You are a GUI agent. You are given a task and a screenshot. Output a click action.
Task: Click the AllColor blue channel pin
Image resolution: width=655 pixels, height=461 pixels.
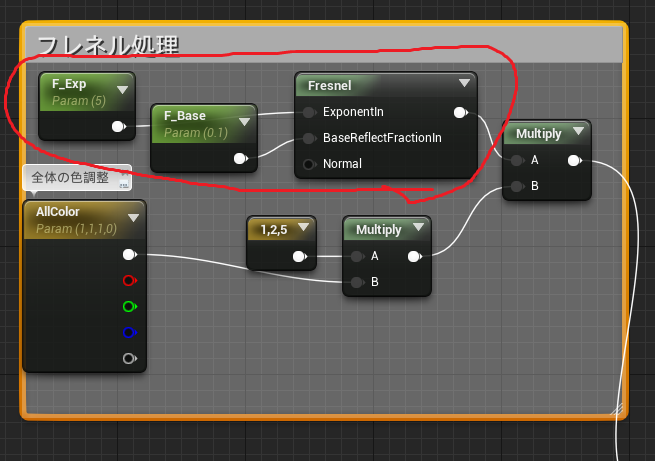point(130,333)
